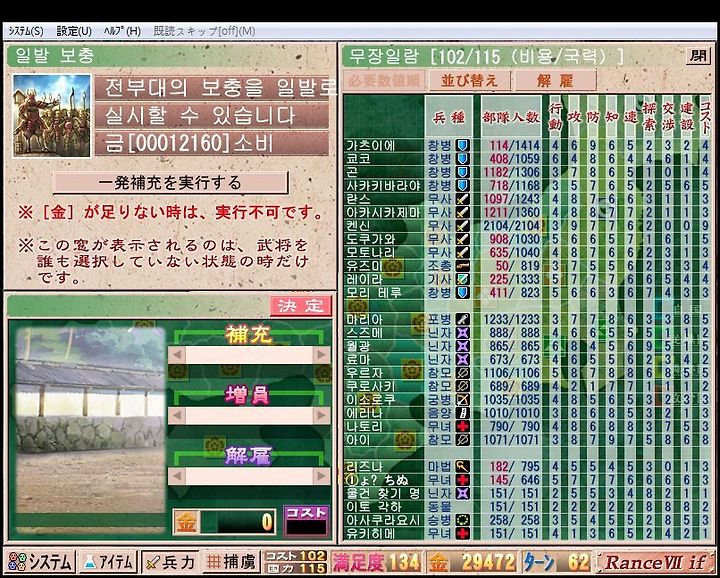Click the talisman icon in 에리나 row
Image resolution: width=720 pixels, height=578 pixels.
(462, 412)
